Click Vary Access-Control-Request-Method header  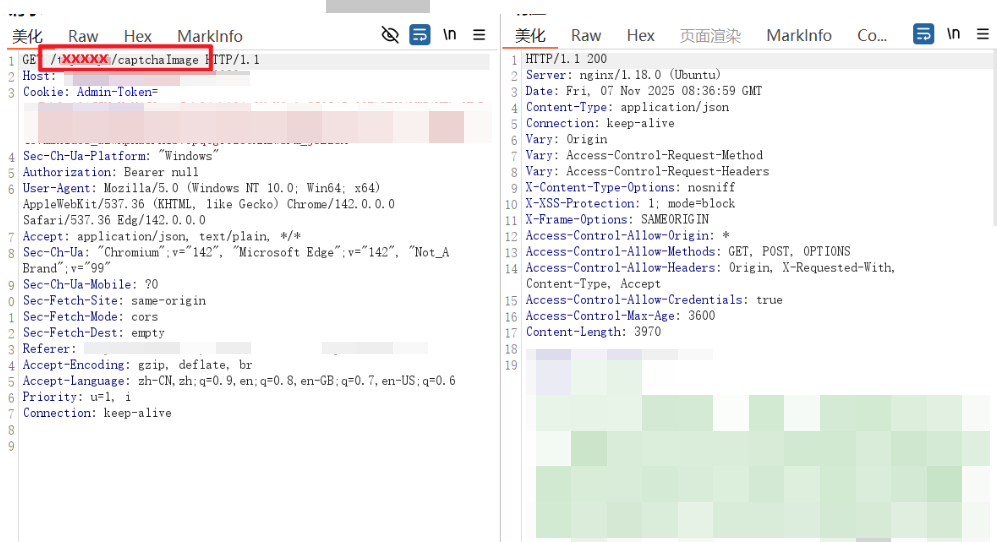pyautogui.click(x=644, y=155)
